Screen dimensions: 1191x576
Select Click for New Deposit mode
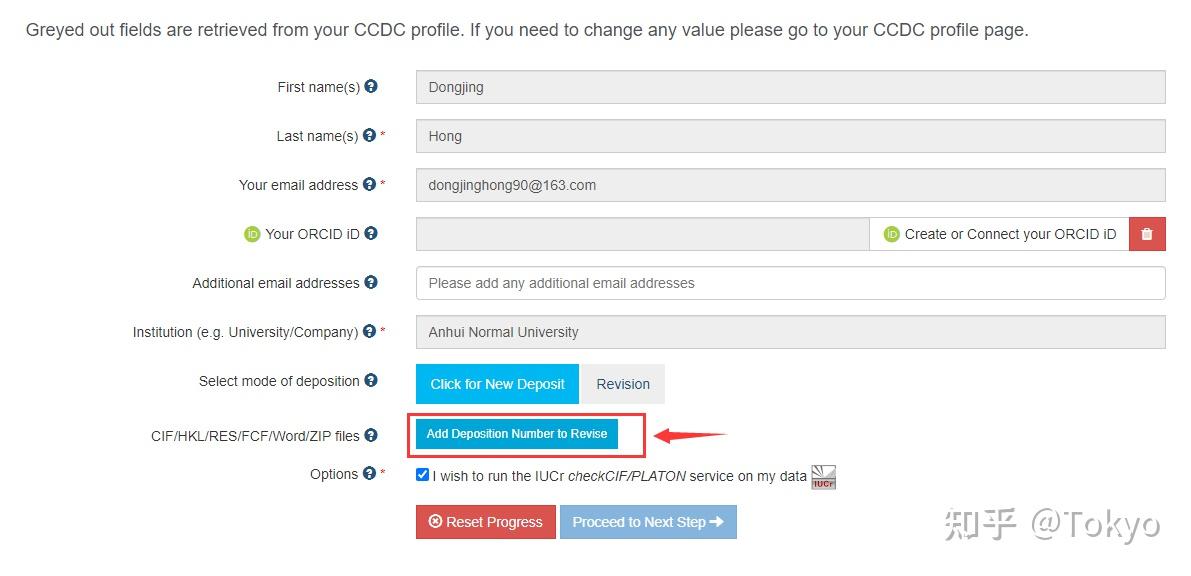(497, 384)
